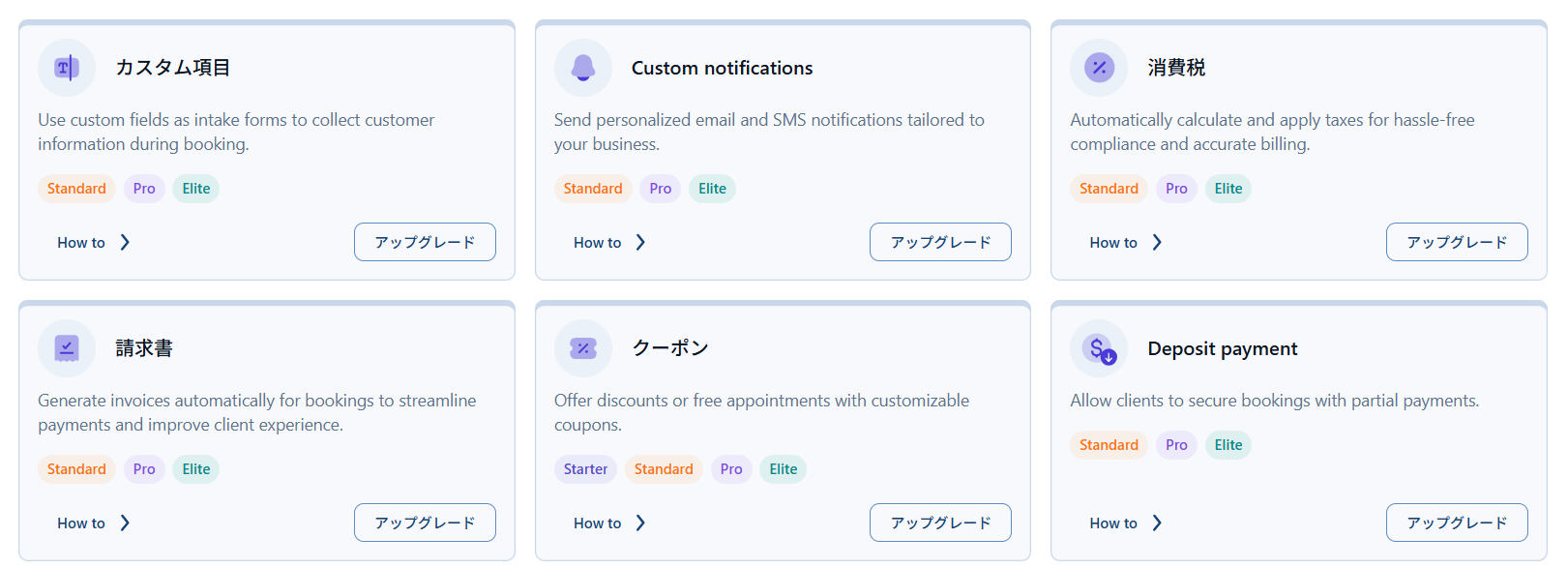
Task: Click the カスタム項目 custom fields icon
Action: (67, 68)
